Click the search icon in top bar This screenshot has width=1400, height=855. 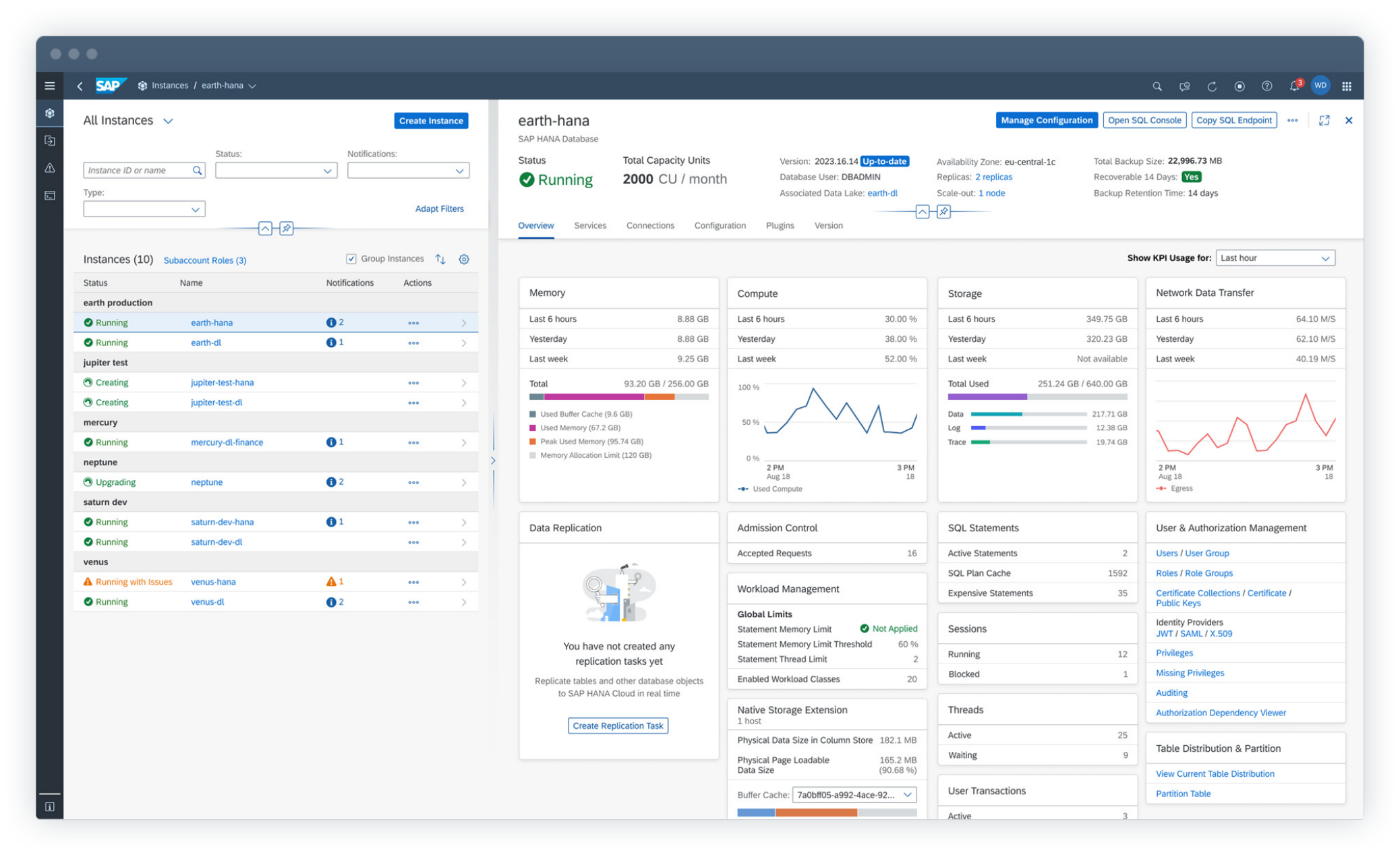point(1157,86)
